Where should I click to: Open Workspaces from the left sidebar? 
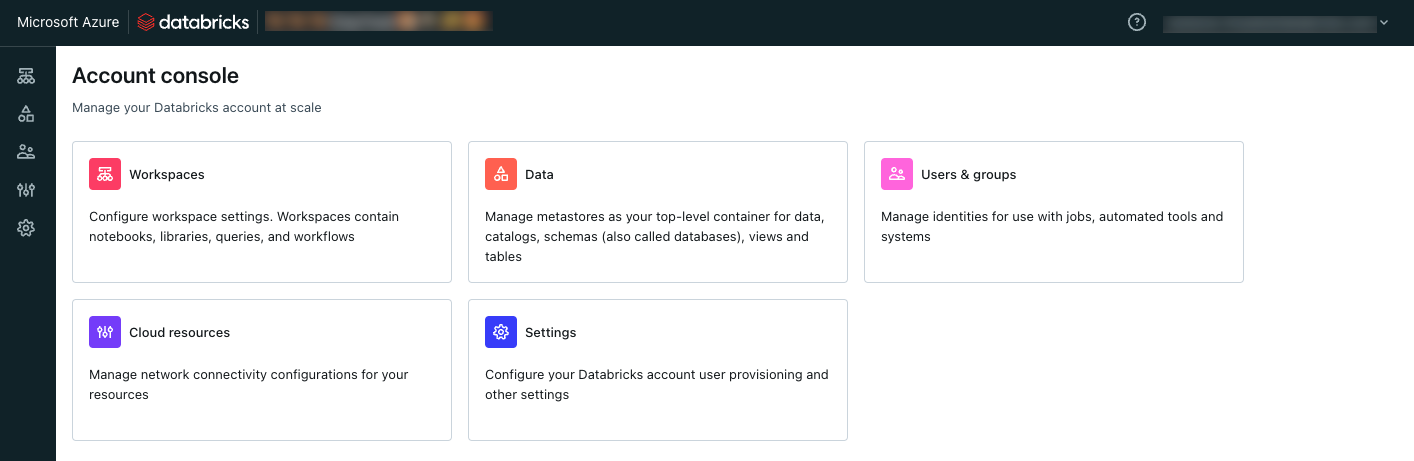click(x=26, y=76)
